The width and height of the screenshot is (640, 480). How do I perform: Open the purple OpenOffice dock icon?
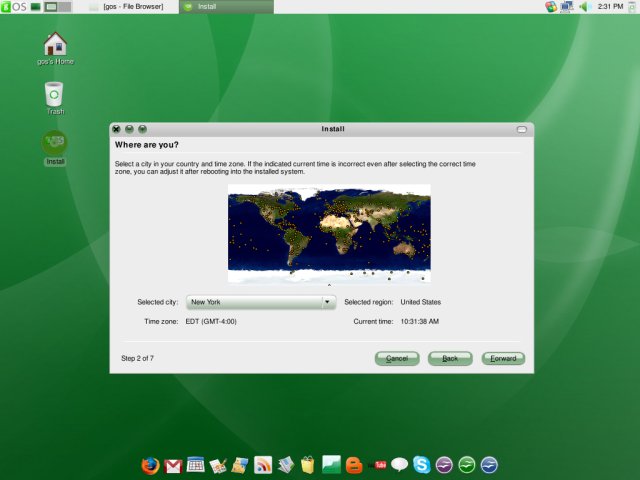(444, 465)
